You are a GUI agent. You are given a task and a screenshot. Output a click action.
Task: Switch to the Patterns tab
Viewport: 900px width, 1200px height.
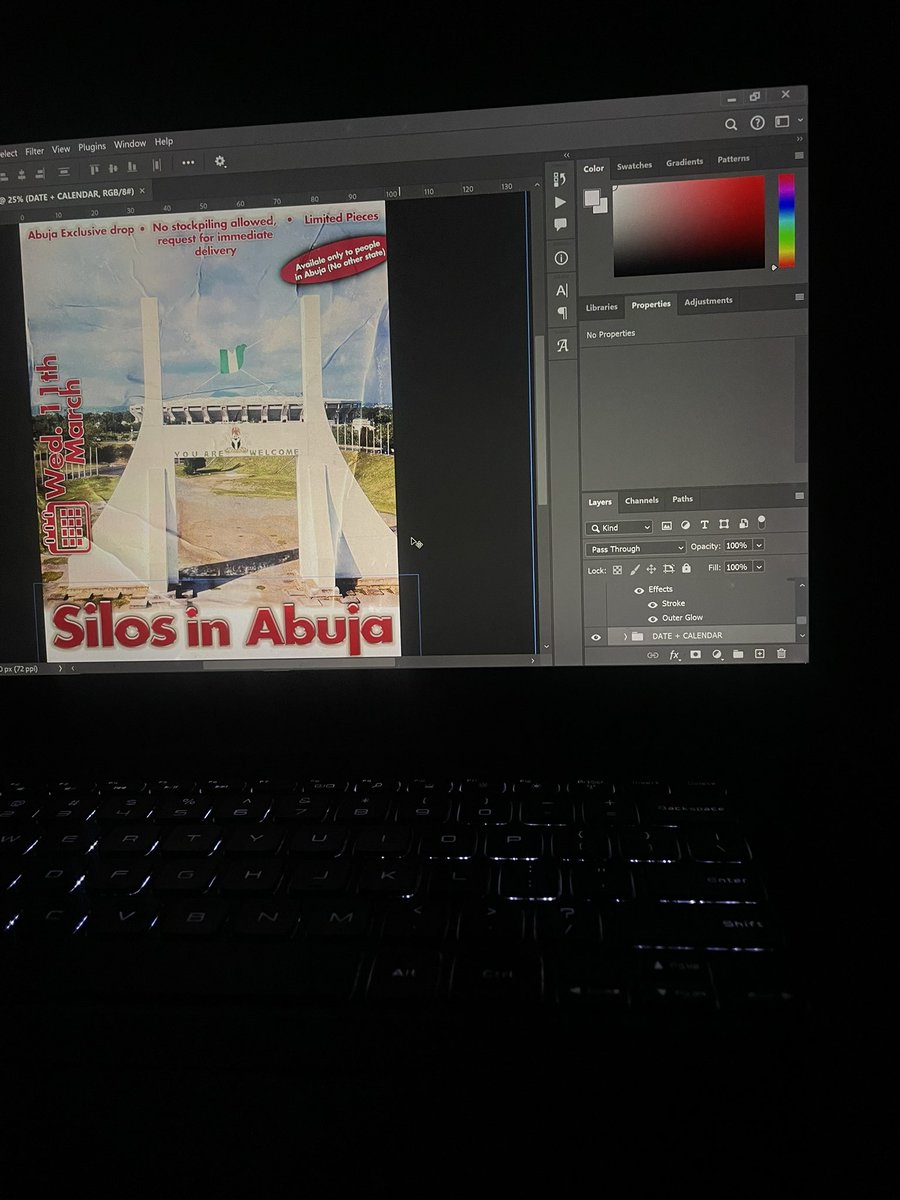[x=733, y=159]
